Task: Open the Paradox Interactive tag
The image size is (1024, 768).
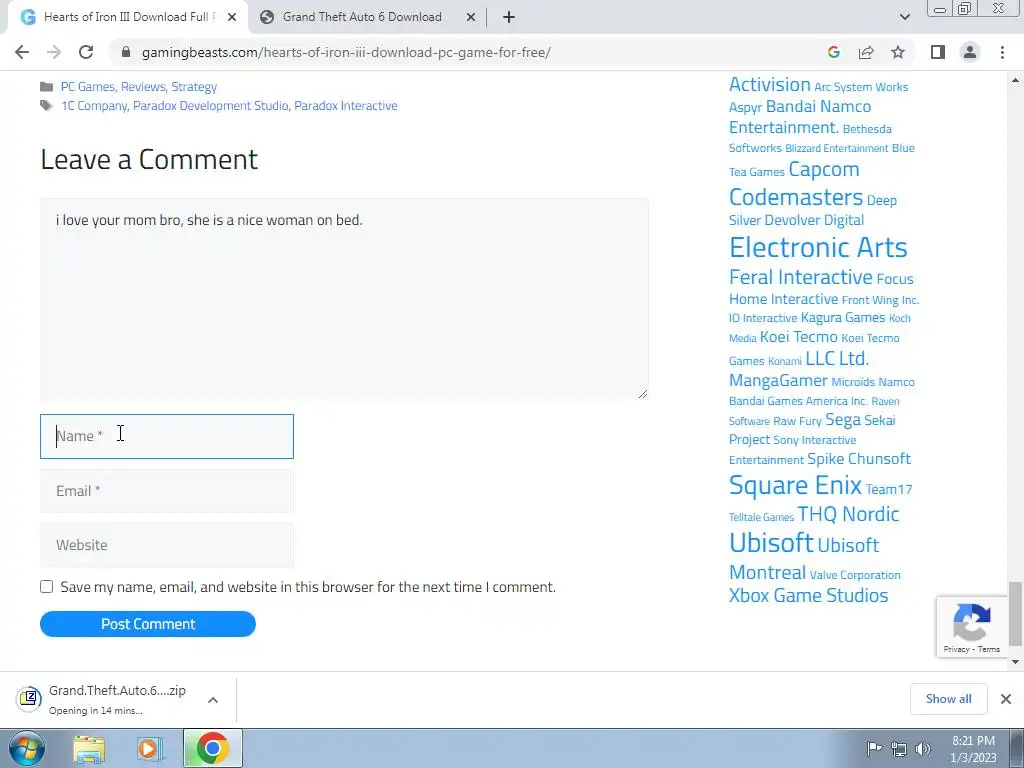Action: click(x=345, y=105)
